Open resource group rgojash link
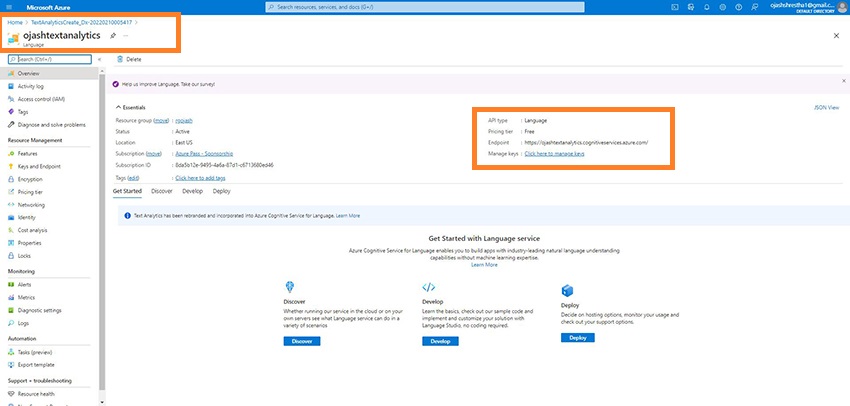850x406 pixels. (x=184, y=120)
